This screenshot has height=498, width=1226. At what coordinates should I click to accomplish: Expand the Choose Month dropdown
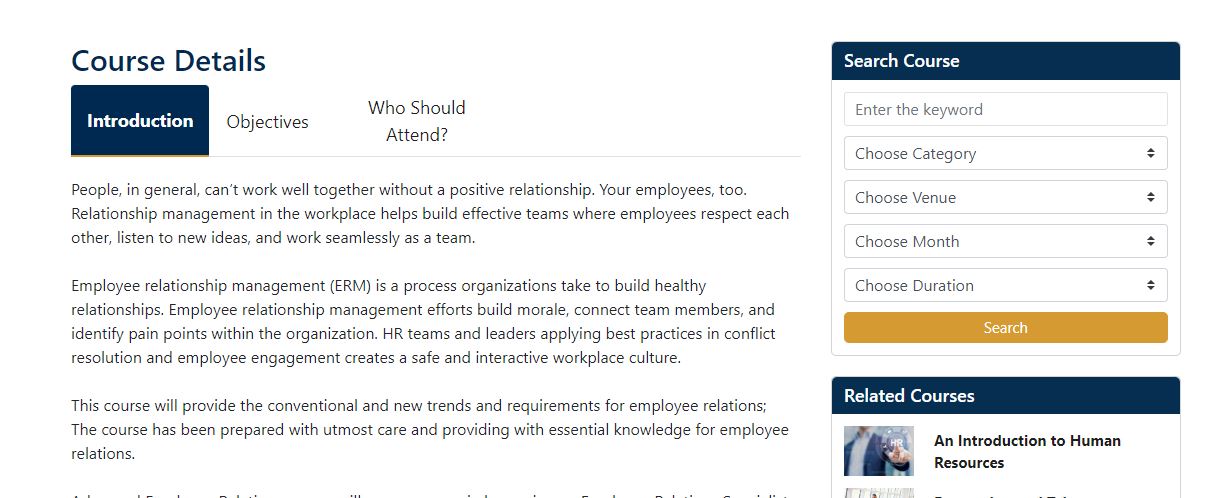click(x=1005, y=241)
